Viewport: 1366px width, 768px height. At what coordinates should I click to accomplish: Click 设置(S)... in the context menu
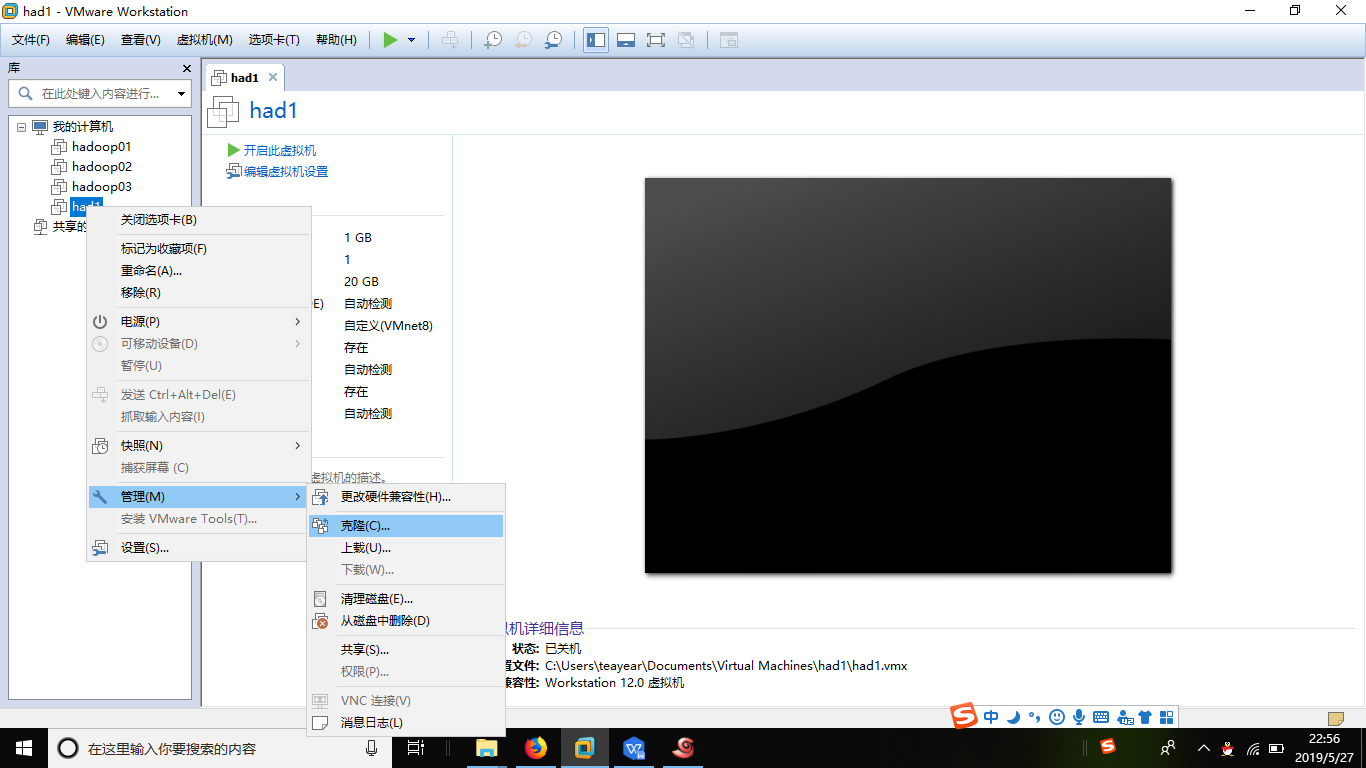click(199, 548)
